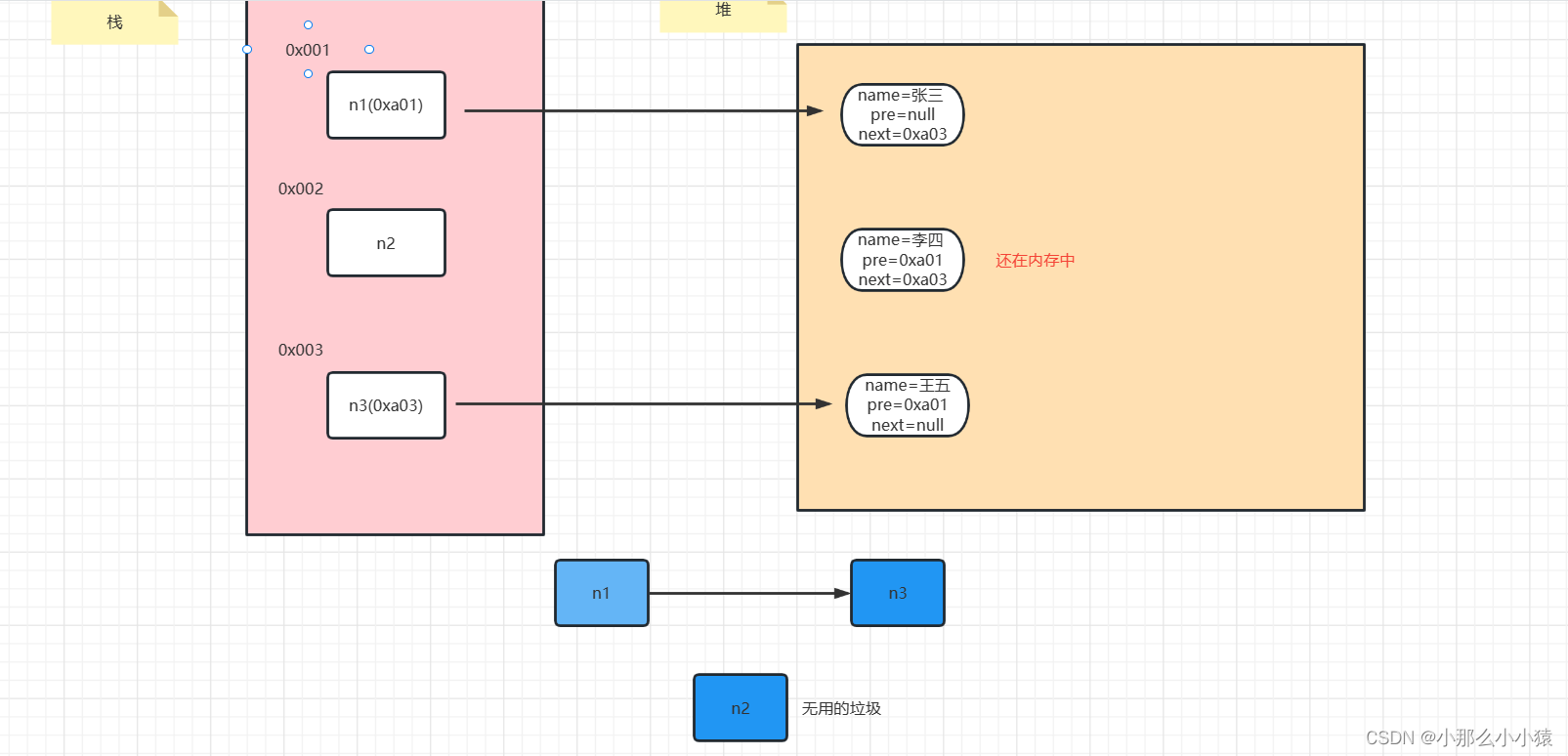Select the 0x002 address label
Screen dimensions: 1568x756
point(301,189)
